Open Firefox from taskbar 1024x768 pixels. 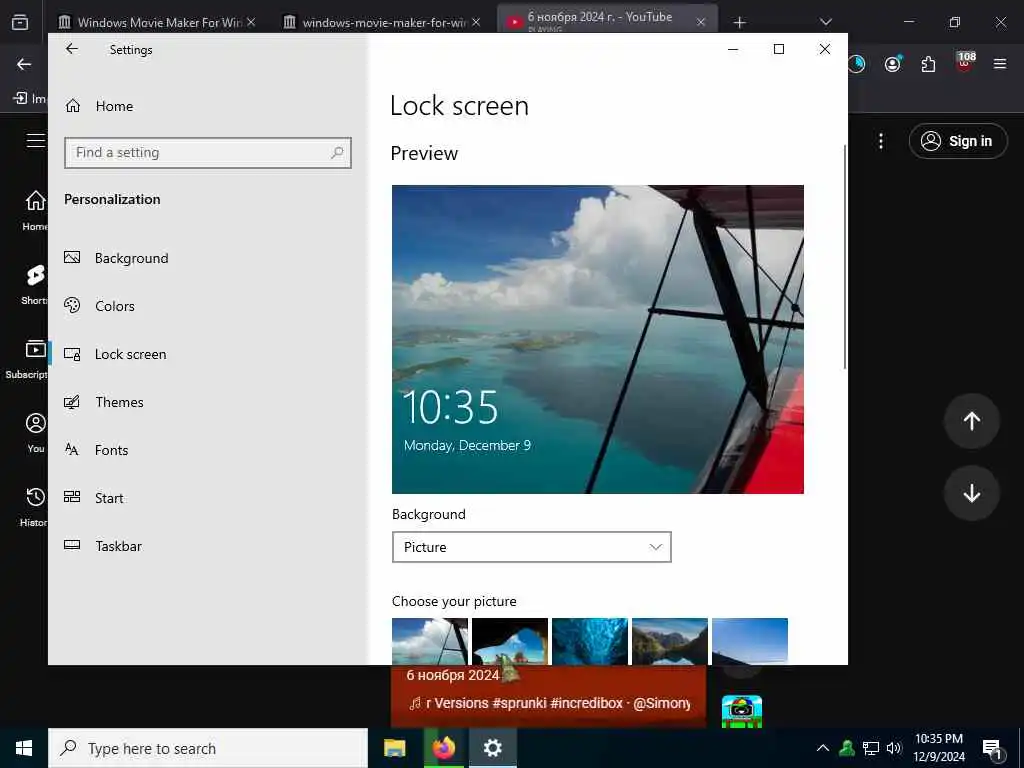pos(443,748)
